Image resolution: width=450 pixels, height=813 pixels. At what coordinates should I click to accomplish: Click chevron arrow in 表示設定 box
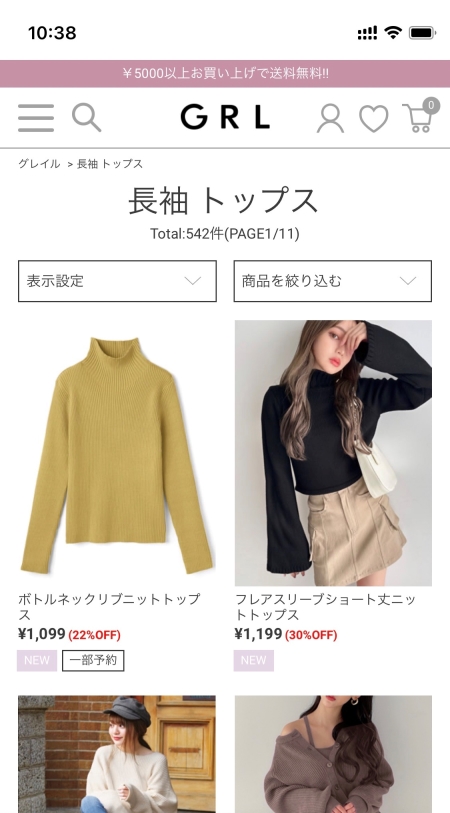[193, 281]
